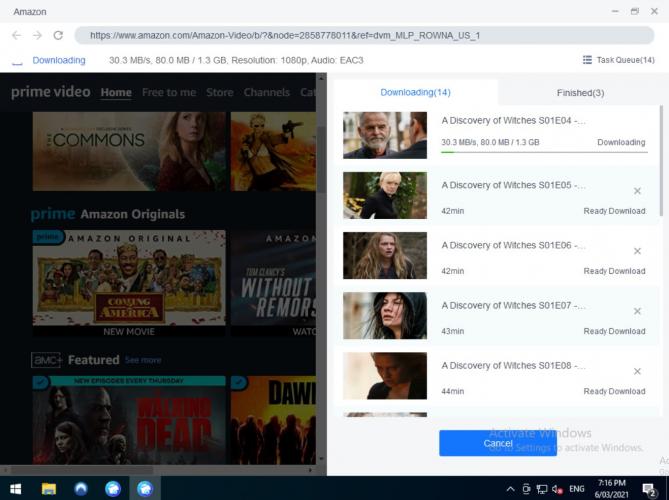Click the Cancel button
Screen dimensions: 669x500
(x=498, y=443)
